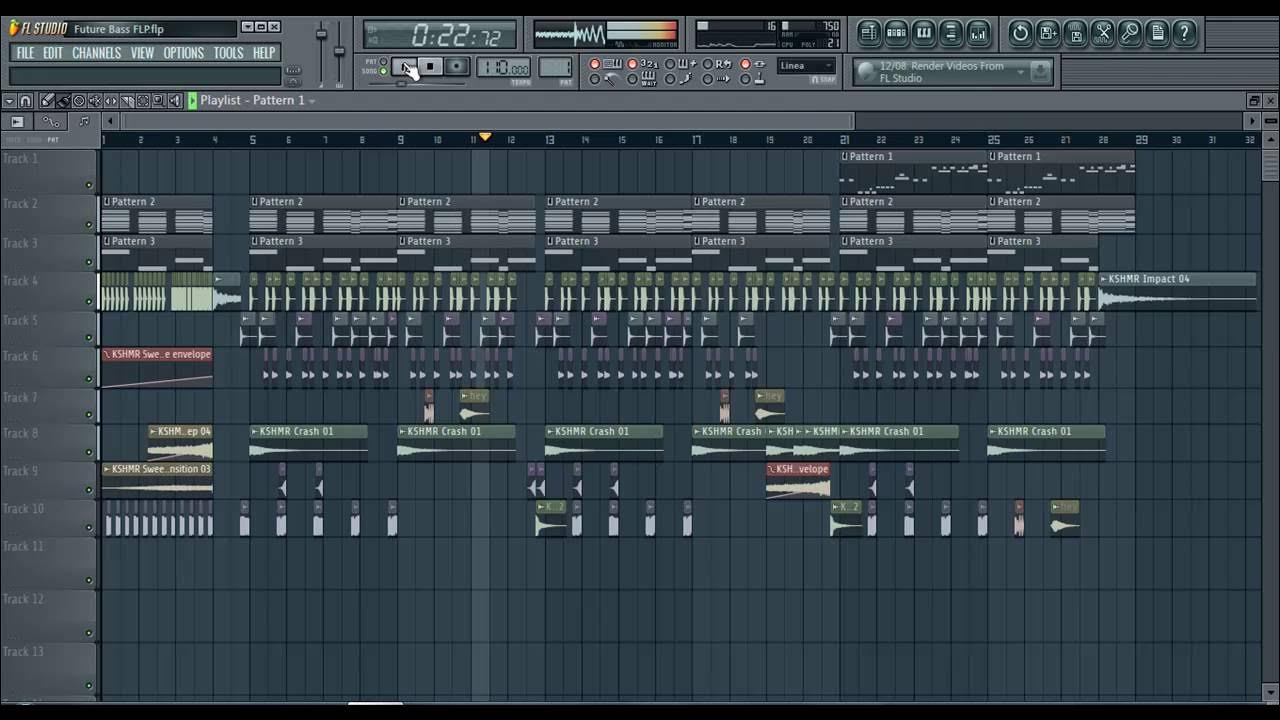The height and width of the screenshot is (720, 1280).
Task: Open the EDIT menu
Action: pos(53,53)
